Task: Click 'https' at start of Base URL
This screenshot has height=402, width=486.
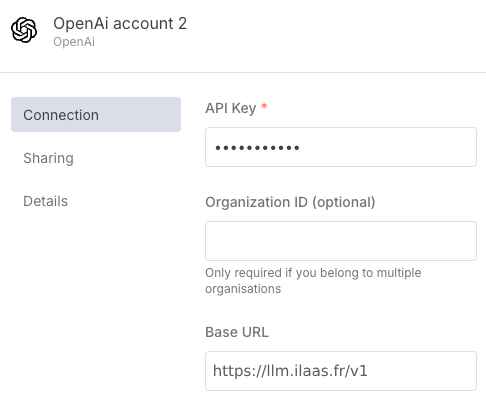Action: 230,371
